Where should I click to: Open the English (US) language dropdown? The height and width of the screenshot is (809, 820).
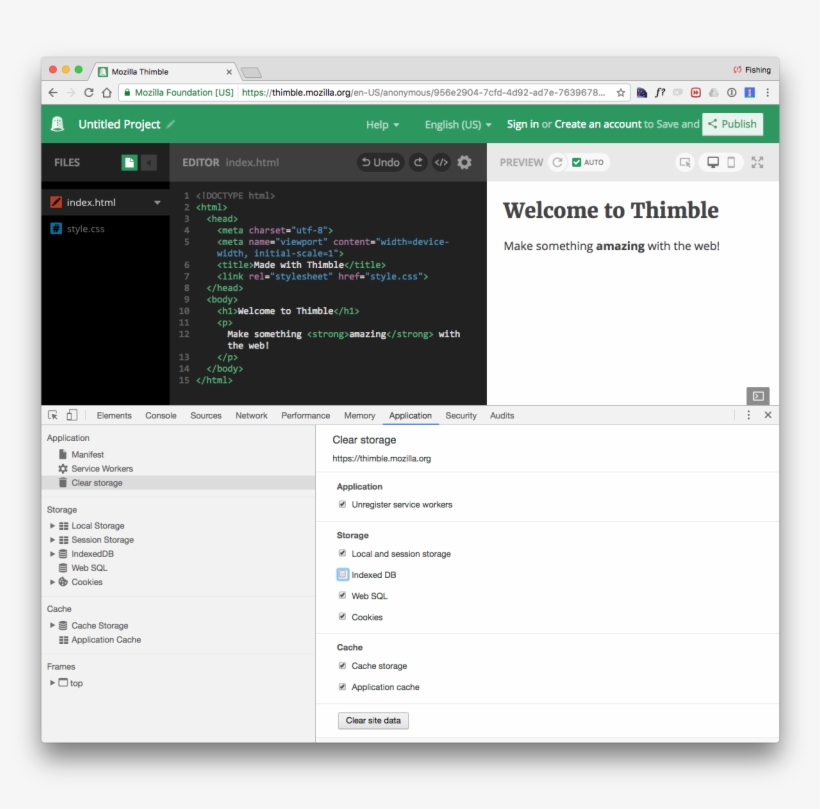click(458, 124)
